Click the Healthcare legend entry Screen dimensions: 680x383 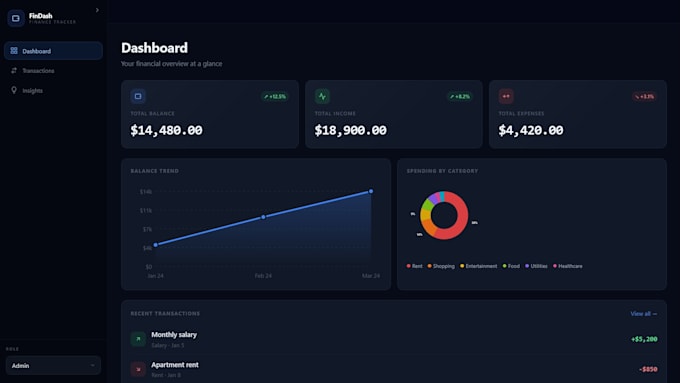pyautogui.click(x=568, y=266)
